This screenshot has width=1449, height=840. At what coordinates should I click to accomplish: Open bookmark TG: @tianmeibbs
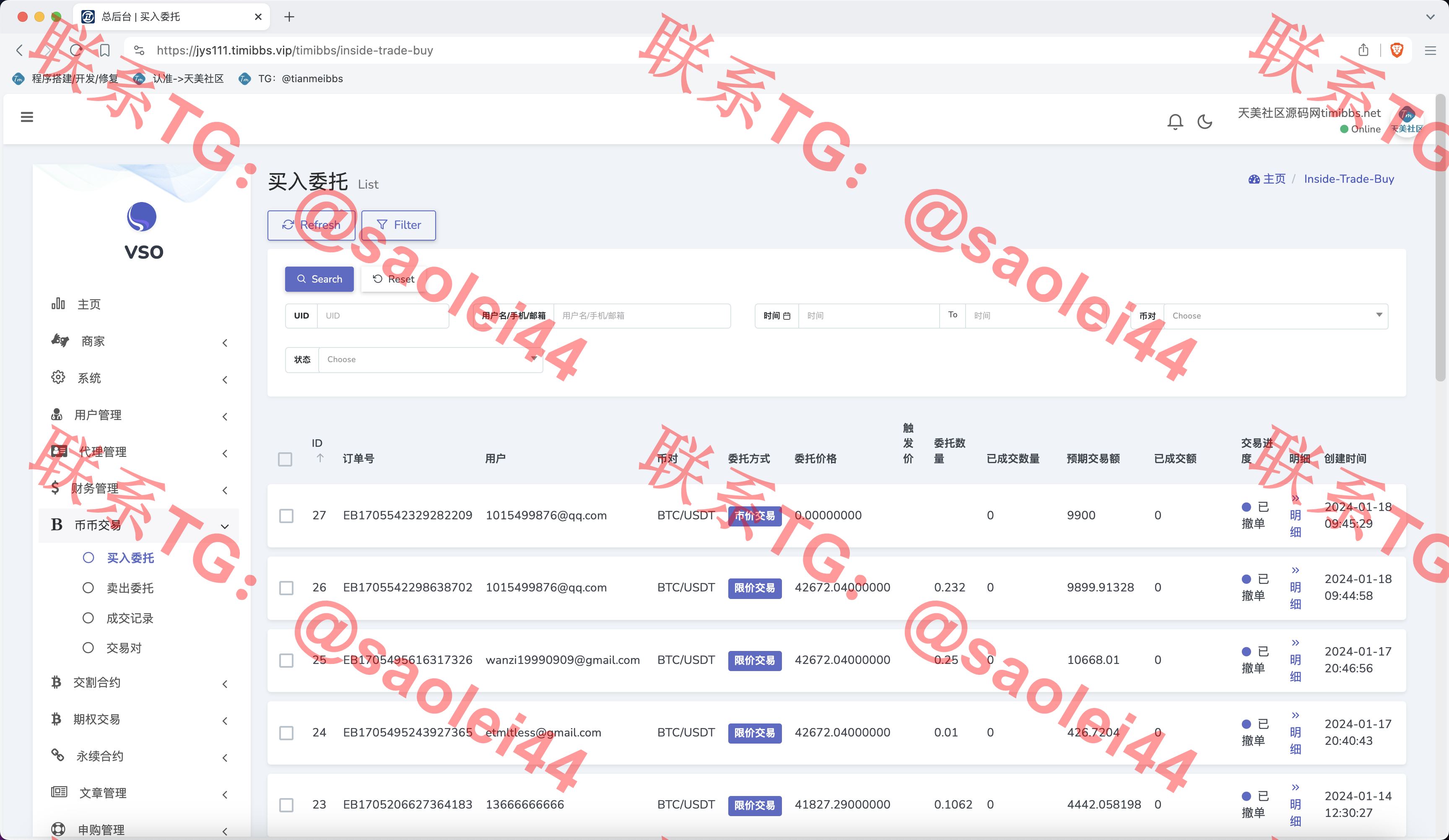tap(291, 79)
